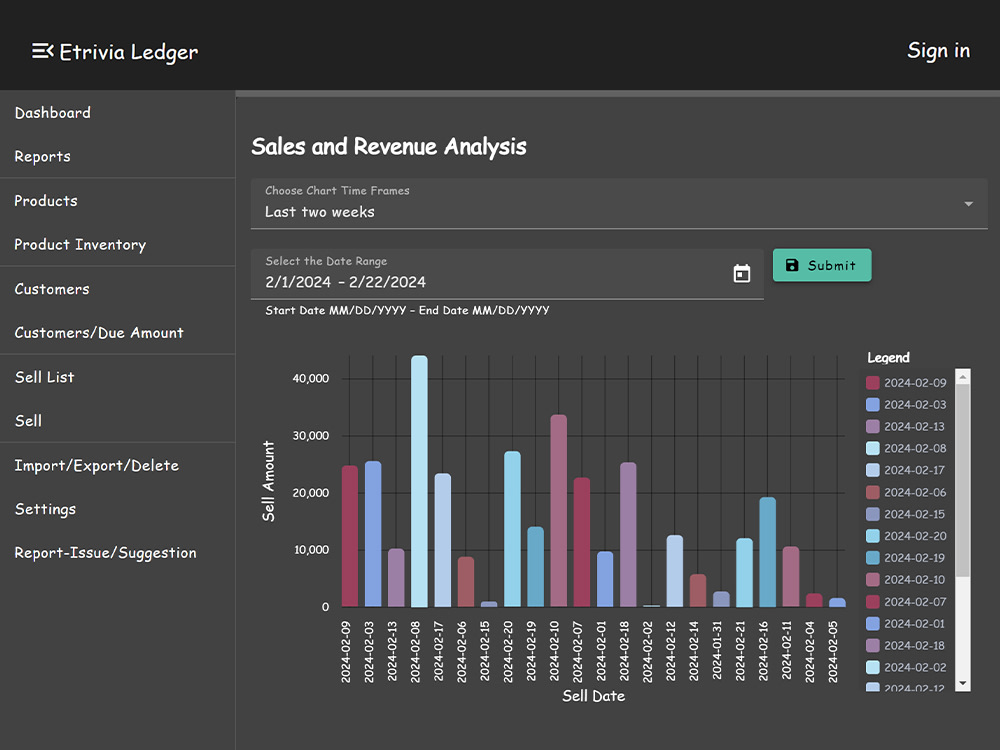1000x750 pixels.
Task: Click the dropdown arrow next to Last two weeks
Action: 969,204
